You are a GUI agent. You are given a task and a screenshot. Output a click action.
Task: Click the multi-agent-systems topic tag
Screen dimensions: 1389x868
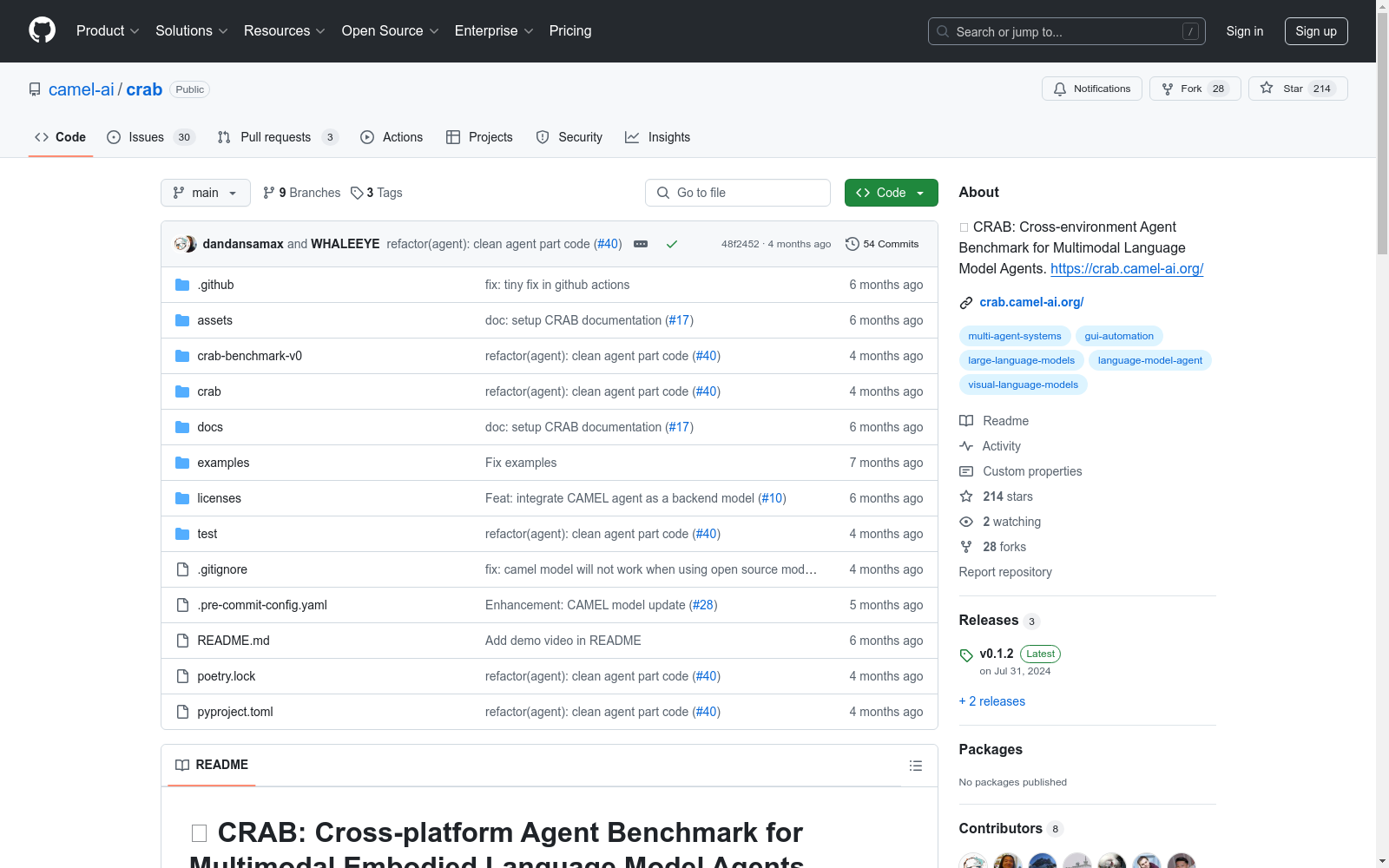click(1015, 336)
